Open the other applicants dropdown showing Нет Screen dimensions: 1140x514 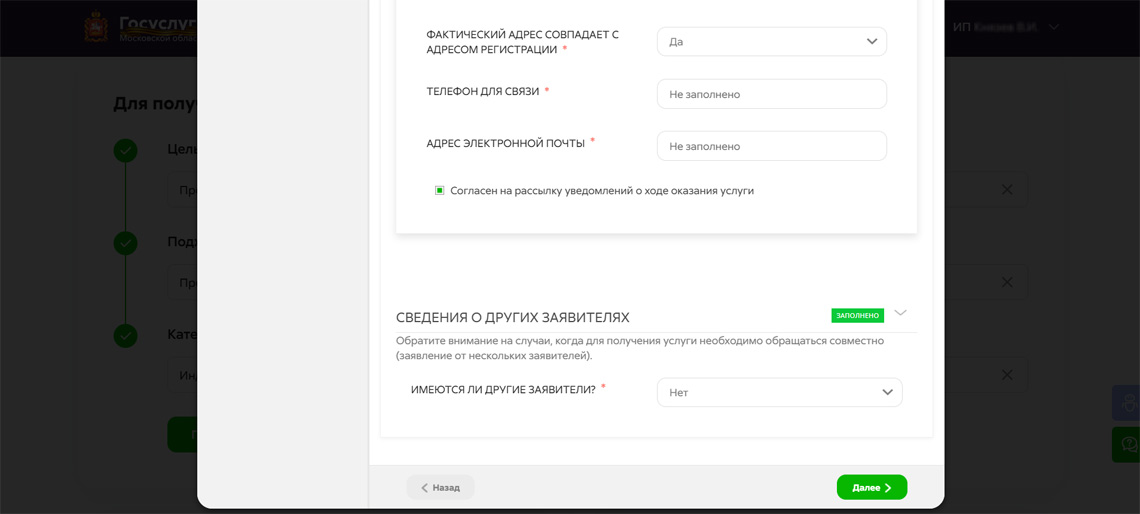tap(779, 392)
